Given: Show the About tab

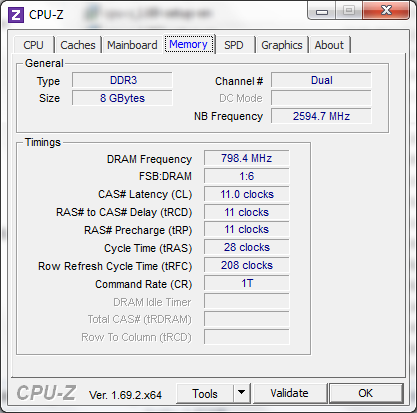Looking at the screenshot, I should [329, 45].
